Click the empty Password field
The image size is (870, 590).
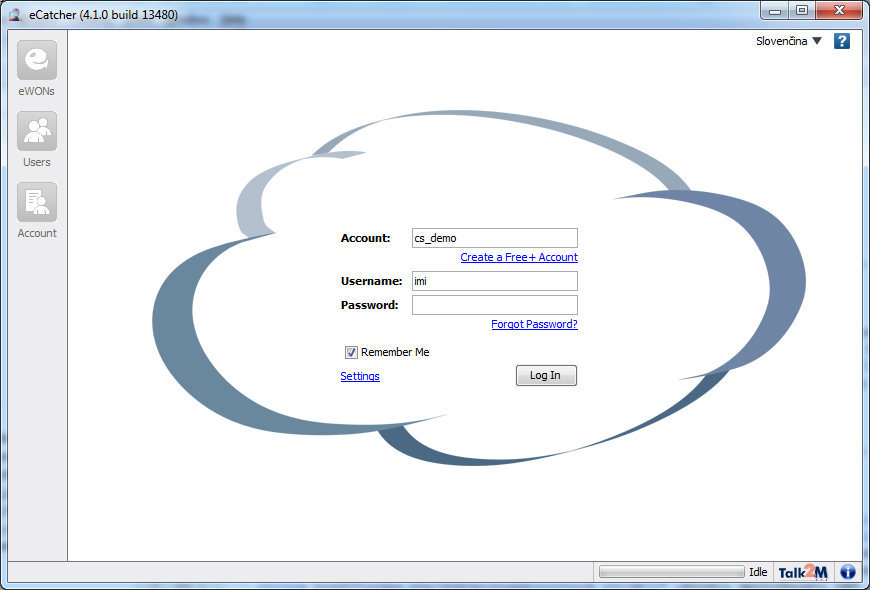pyautogui.click(x=495, y=305)
